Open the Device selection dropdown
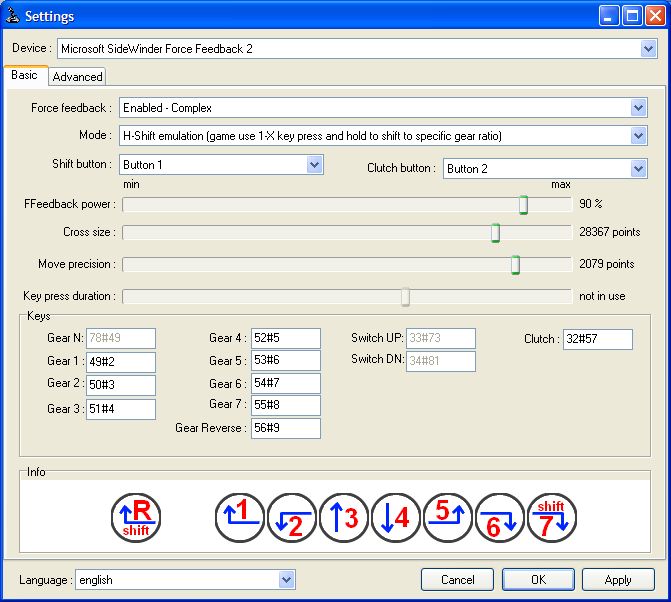This screenshot has height=602, width=671. [648, 48]
